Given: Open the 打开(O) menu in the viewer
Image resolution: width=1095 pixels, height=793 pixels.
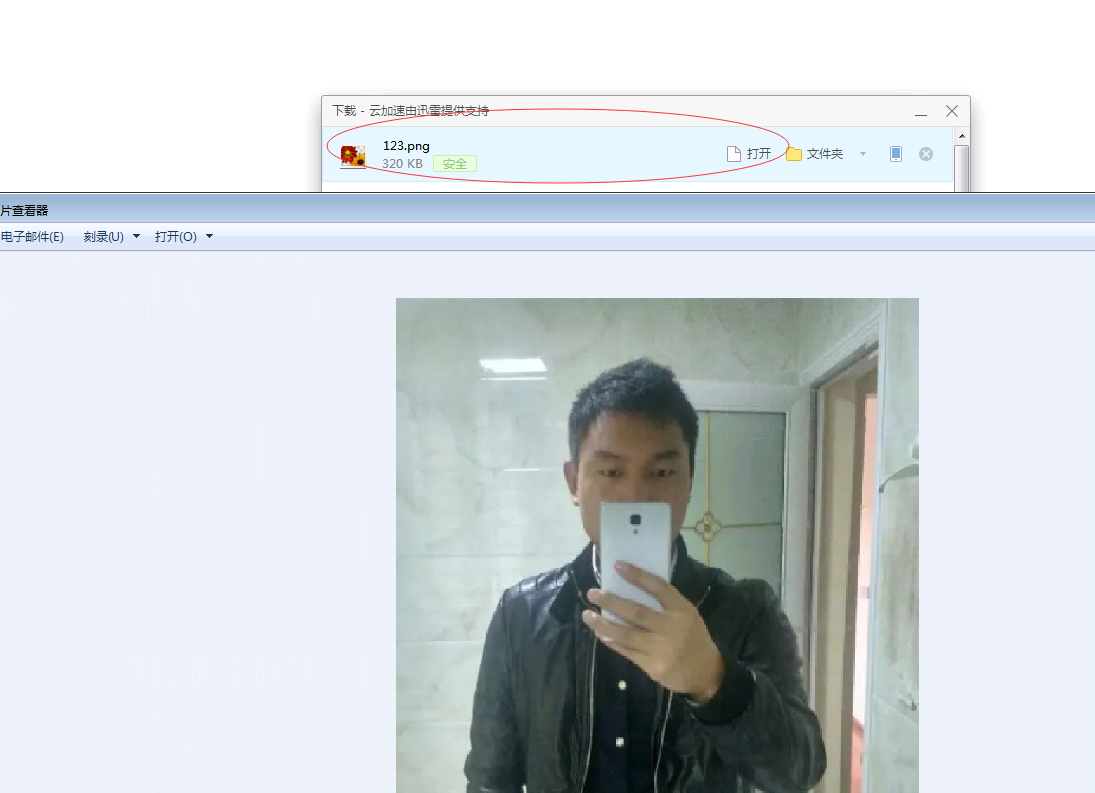Looking at the screenshot, I should pos(175,237).
